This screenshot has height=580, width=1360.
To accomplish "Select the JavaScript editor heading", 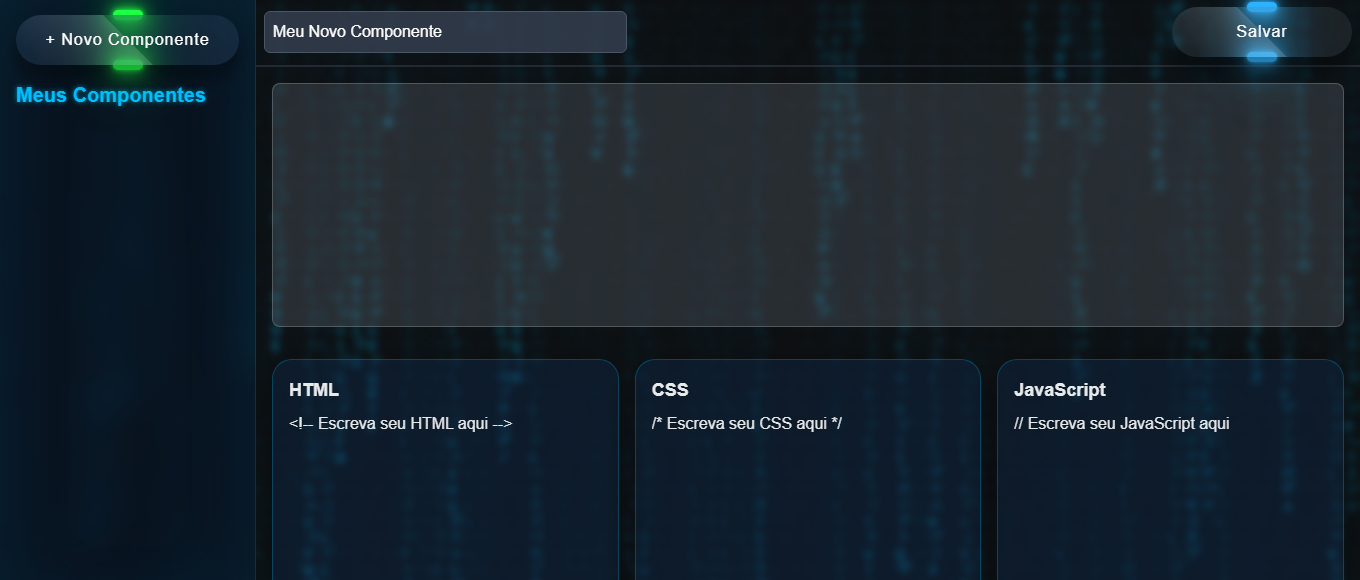I will [x=1059, y=390].
